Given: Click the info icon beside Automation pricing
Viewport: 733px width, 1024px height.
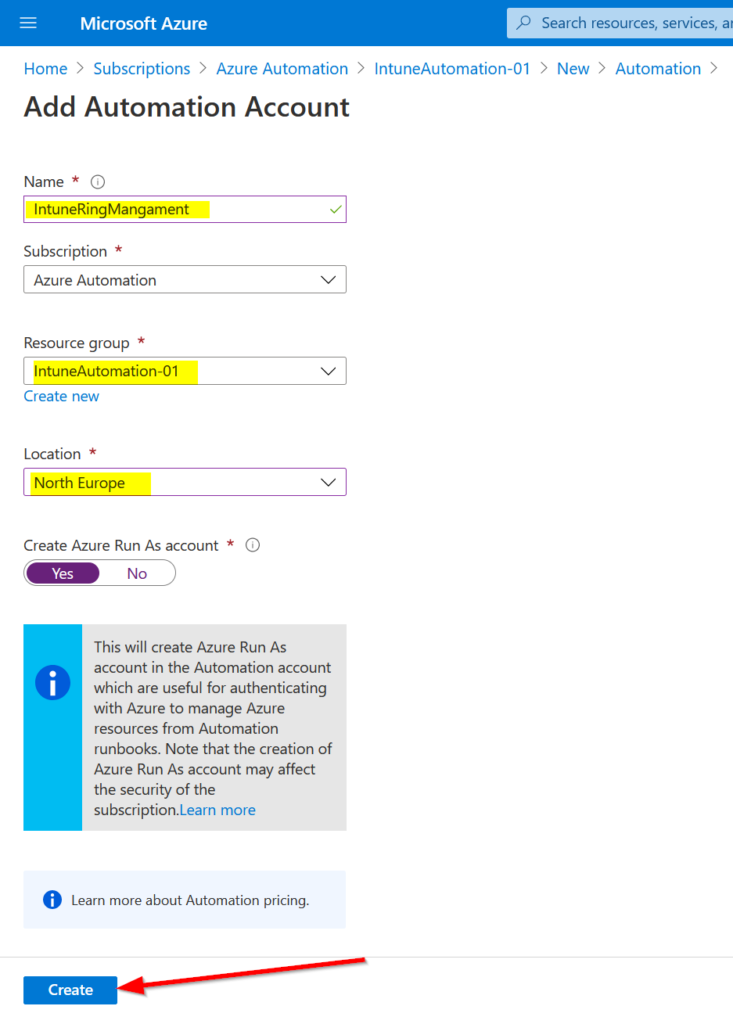Looking at the screenshot, I should click(x=52, y=900).
